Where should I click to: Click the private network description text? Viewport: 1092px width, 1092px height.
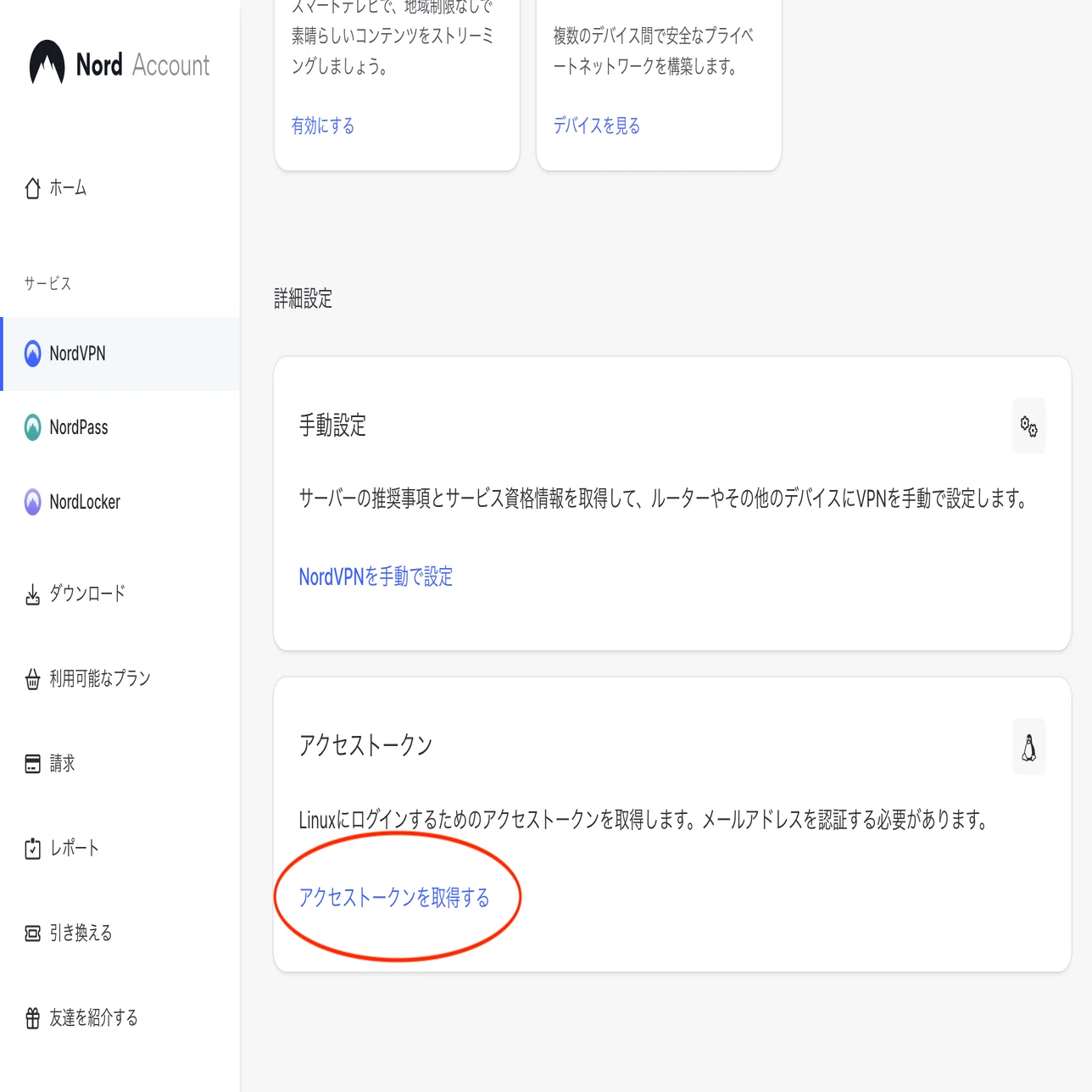[654, 51]
